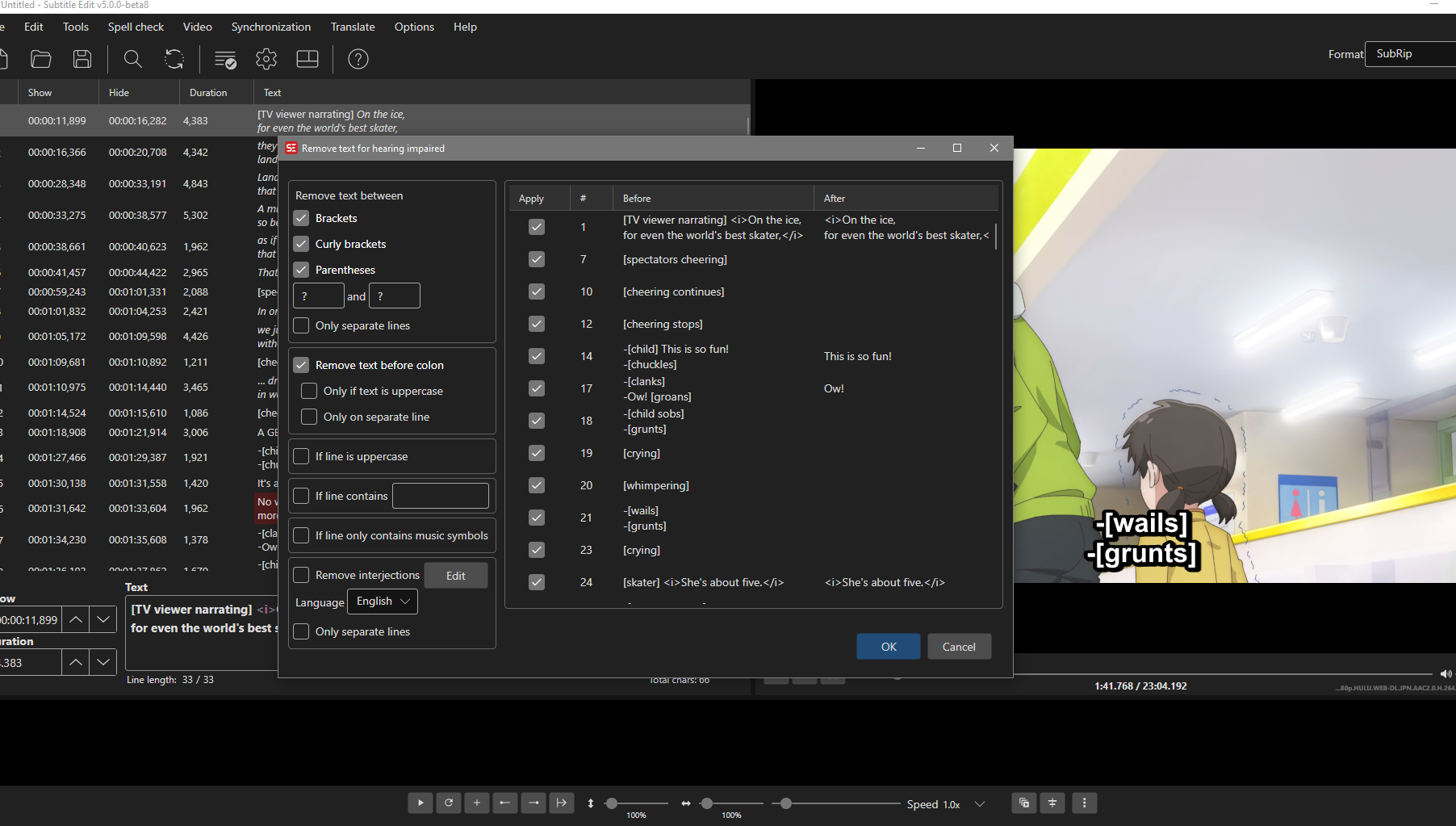This screenshot has height=826, width=1456.
Task: Decrease duration with the down arrow
Action: (x=103, y=662)
